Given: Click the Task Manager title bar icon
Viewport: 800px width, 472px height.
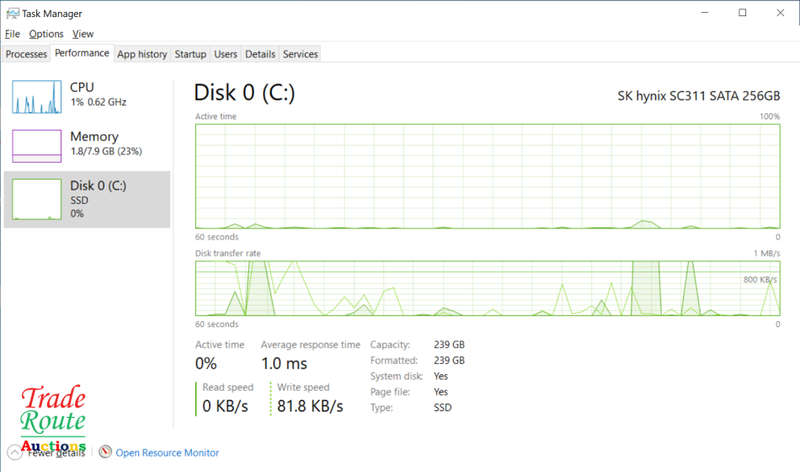Looking at the screenshot, I should coord(12,13).
